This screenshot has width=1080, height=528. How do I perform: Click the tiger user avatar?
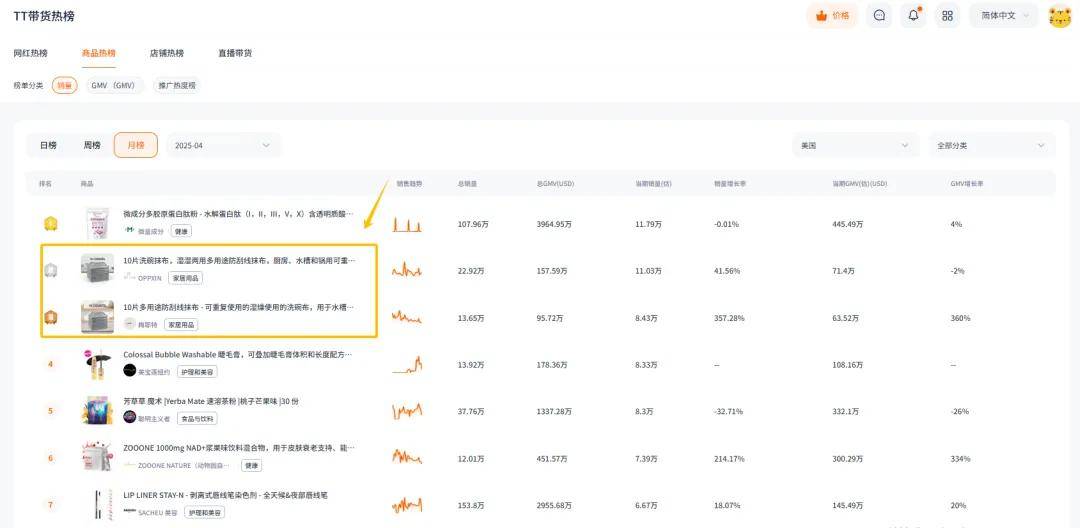click(1059, 16)
